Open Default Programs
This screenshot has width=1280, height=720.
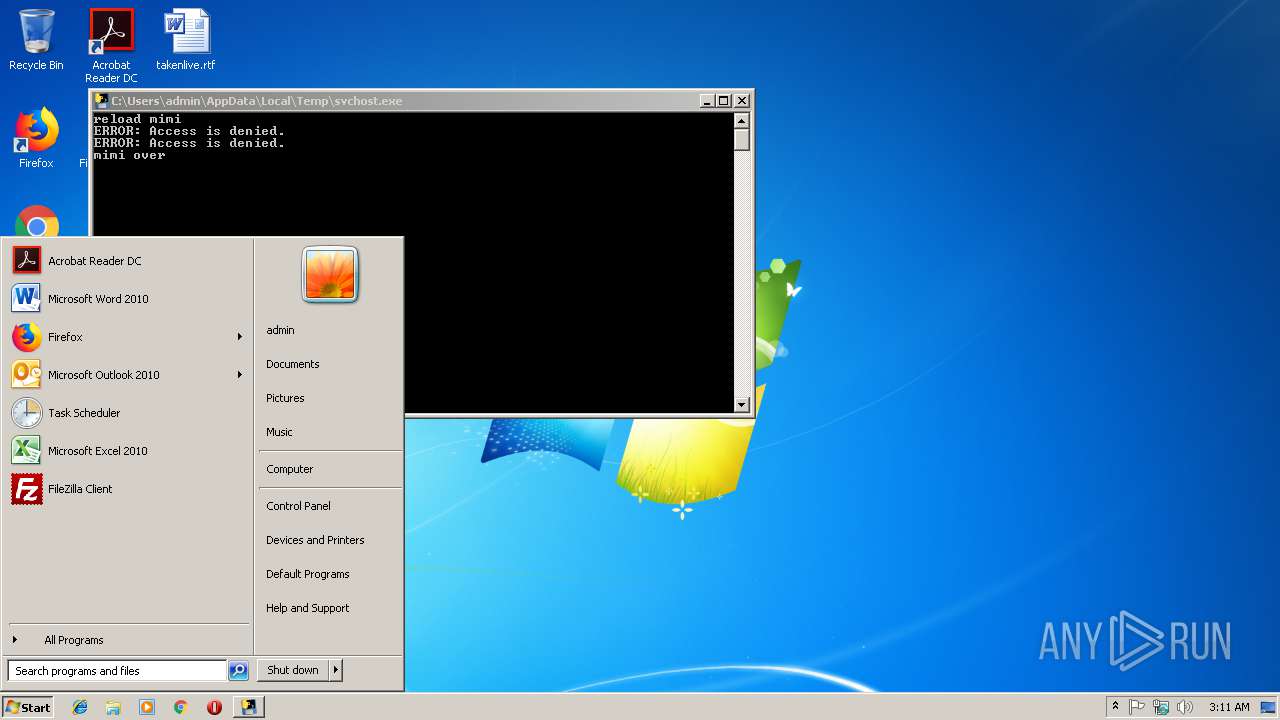pos(308,574)
